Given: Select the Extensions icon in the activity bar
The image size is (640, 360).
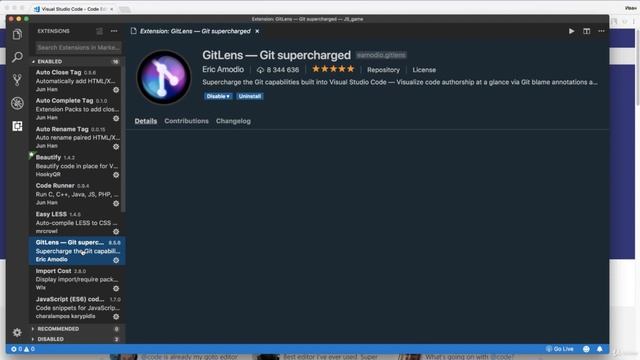Looking at the screenshot, I should [17, 126].
